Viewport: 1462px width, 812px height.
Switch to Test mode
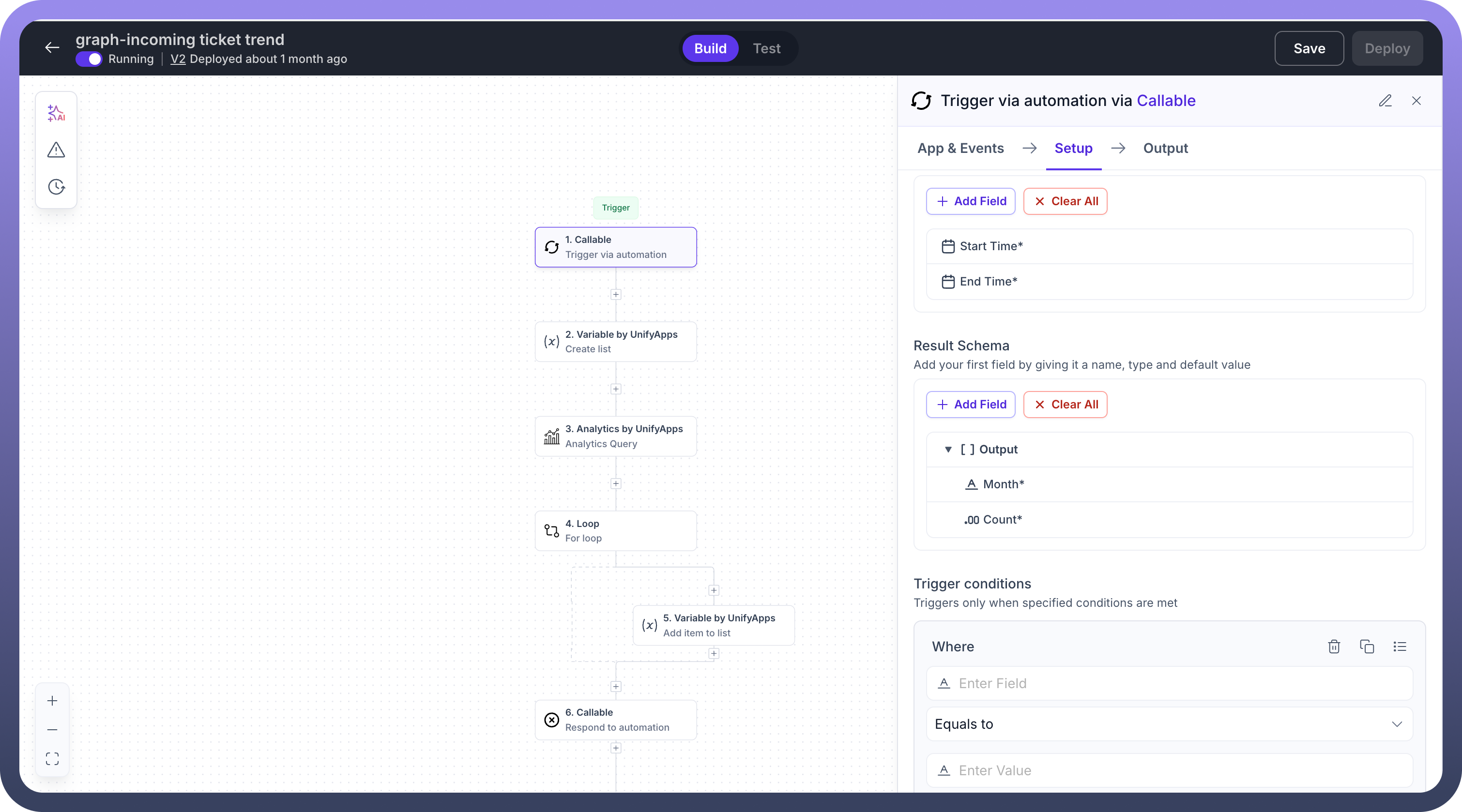pos(766,48)
